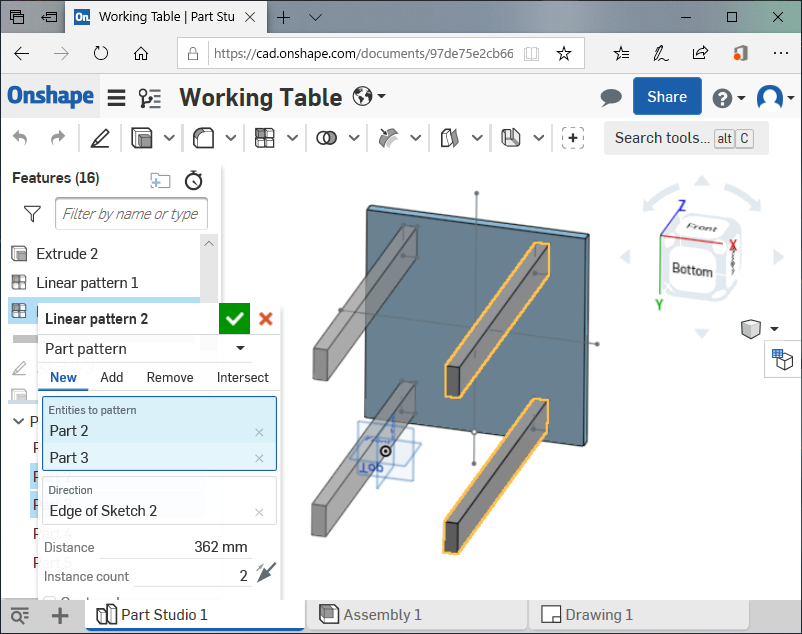The image size is (802, 634).
Task: Click the Distance 362 mm field
Action: pos(175,547)
